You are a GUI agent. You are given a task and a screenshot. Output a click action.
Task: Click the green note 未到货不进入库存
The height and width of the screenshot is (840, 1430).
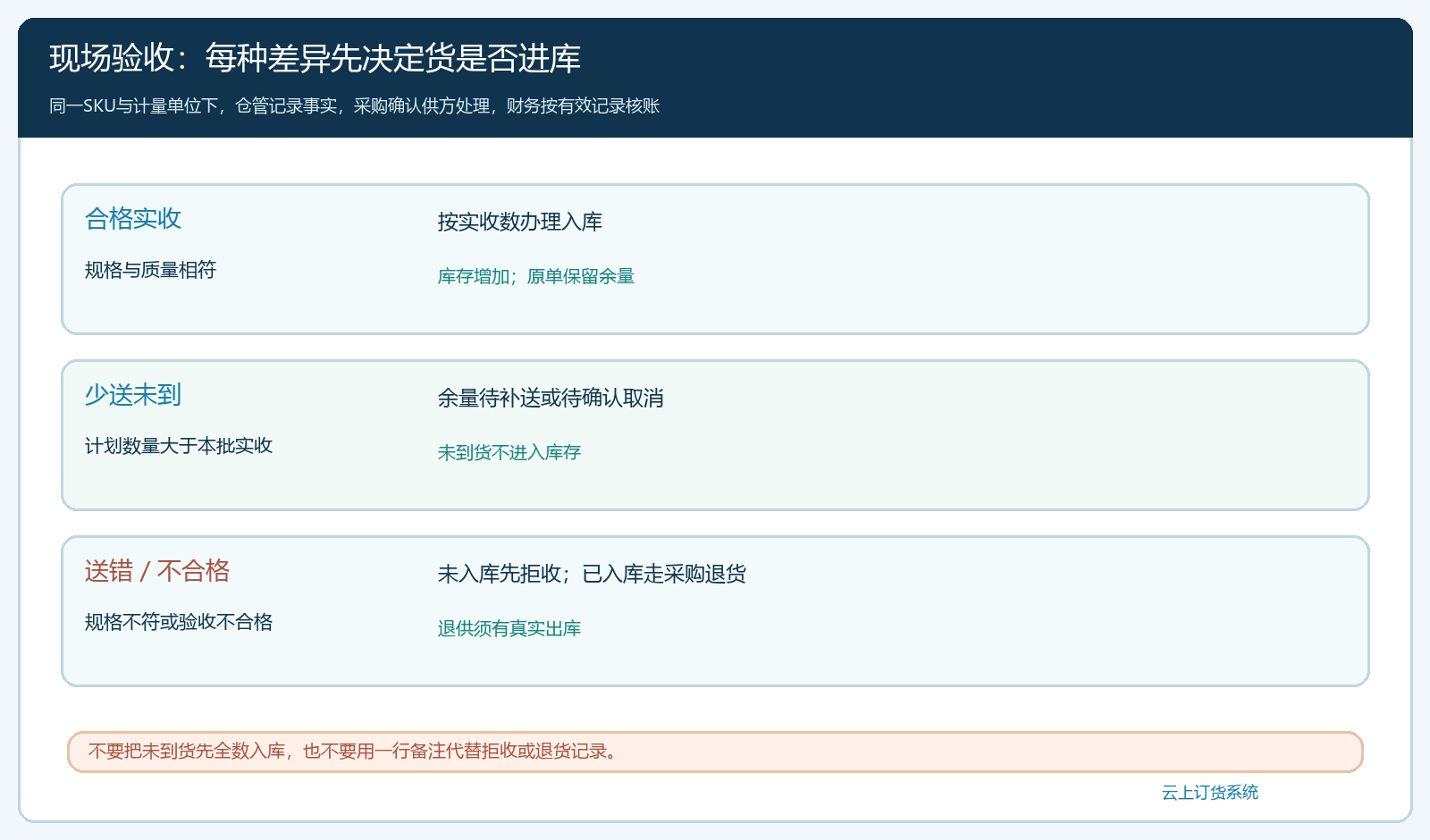pyautogui.click(x=509, y=452)
